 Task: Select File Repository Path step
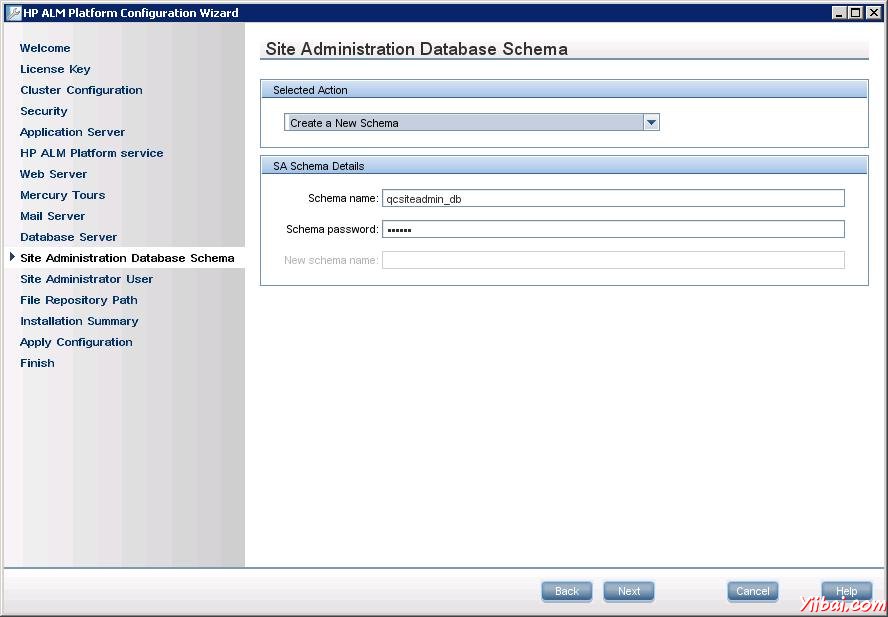(78, 300)
